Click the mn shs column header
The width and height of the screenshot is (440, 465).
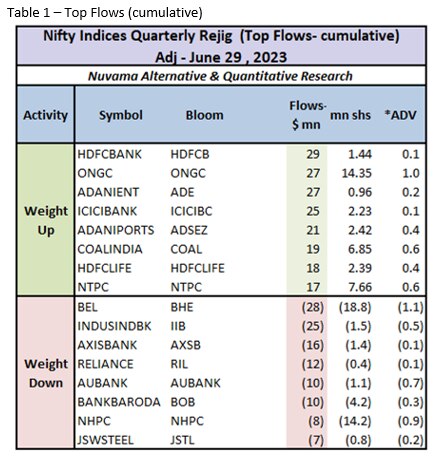click(350, 115)
